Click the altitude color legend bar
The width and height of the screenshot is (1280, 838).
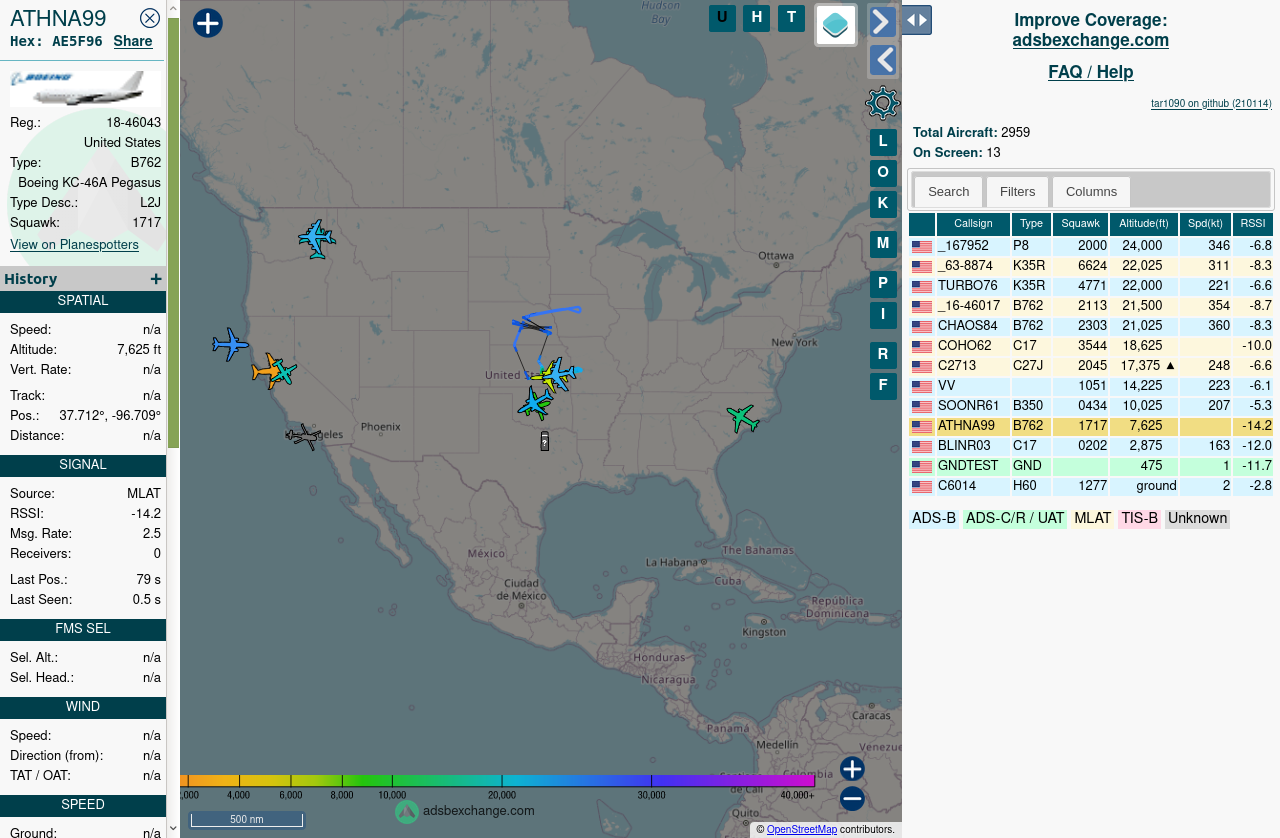(498, 781)
